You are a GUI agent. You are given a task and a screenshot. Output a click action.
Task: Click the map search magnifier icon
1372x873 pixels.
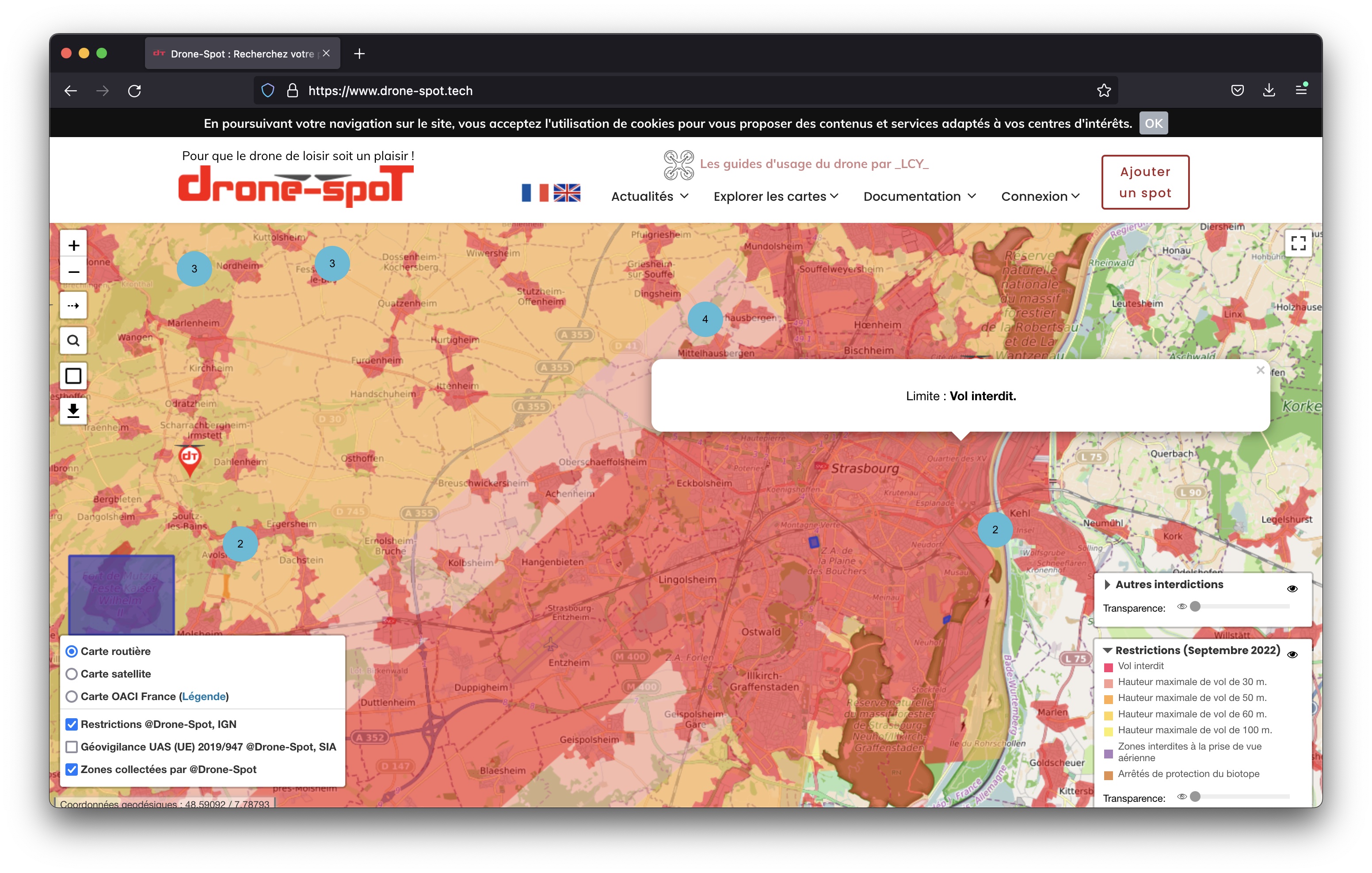pos(73,341)
